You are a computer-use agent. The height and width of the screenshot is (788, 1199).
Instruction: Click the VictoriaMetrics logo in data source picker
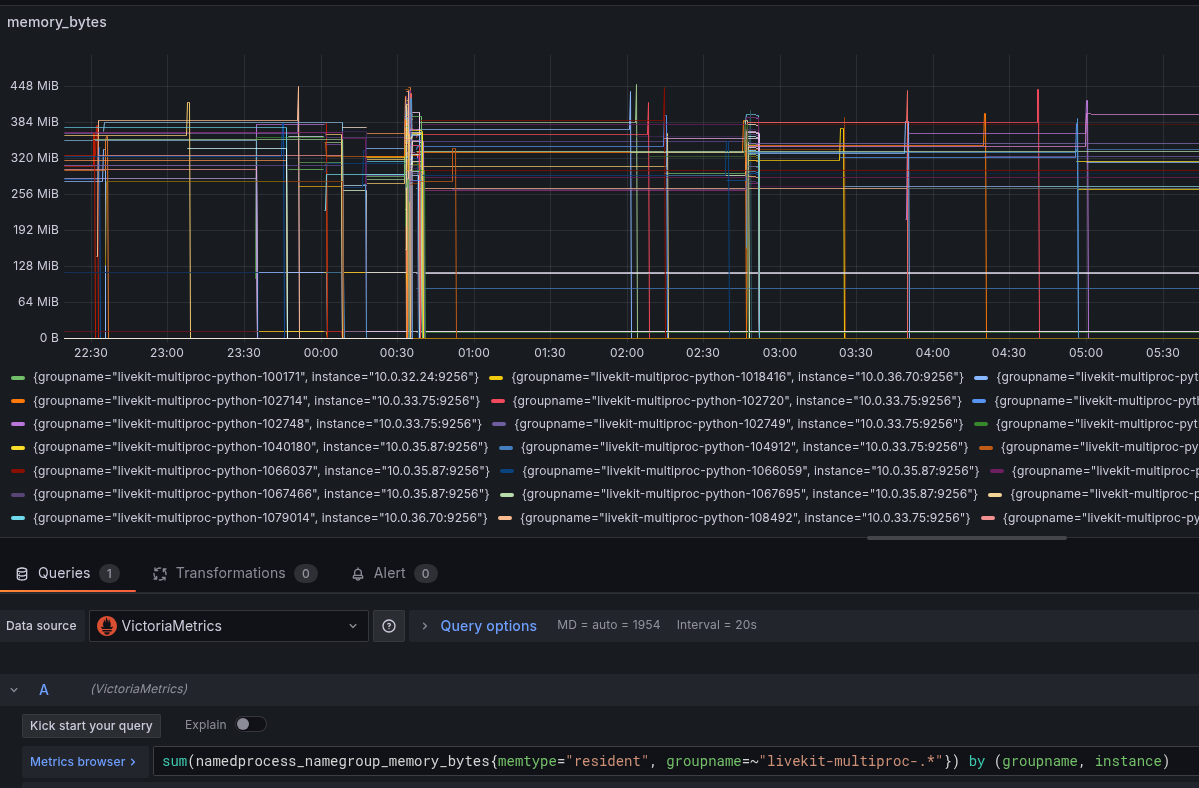click(x=107, y=626)
